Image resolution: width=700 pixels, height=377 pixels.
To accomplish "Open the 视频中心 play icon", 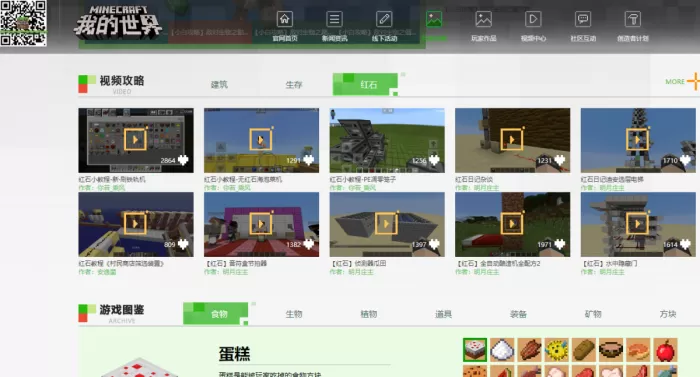I will [x=533, y=20].
